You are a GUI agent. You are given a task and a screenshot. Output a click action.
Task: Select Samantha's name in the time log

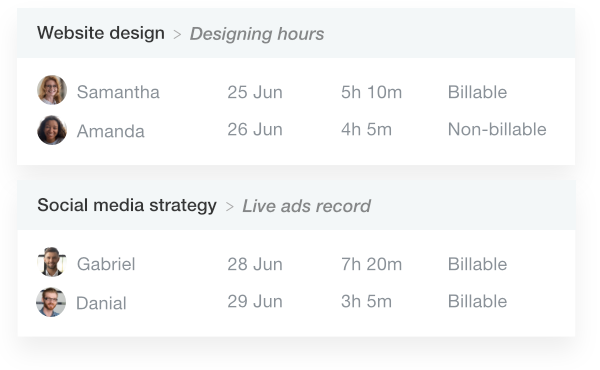click(118, 92)
